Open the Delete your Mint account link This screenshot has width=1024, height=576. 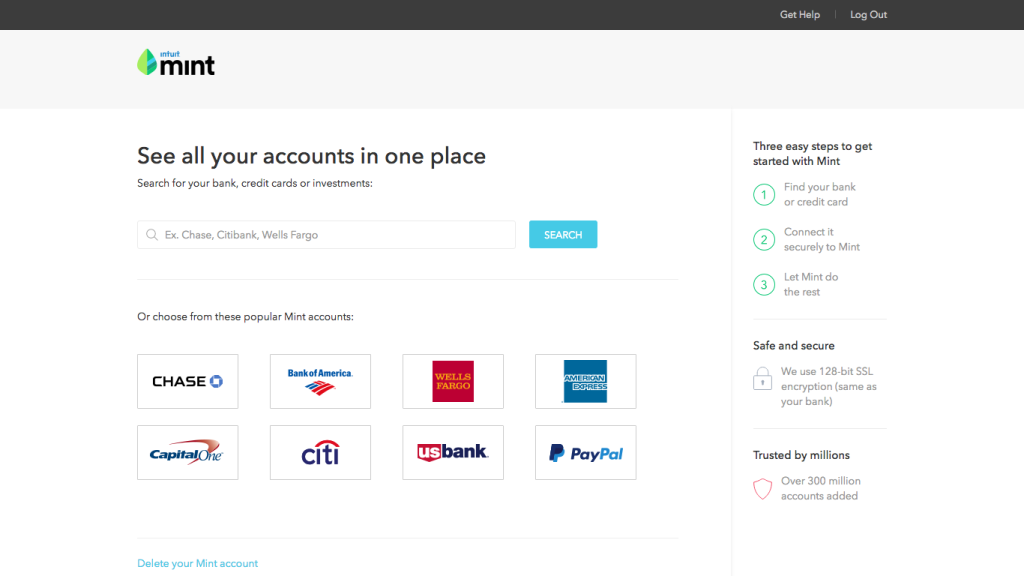197,564
